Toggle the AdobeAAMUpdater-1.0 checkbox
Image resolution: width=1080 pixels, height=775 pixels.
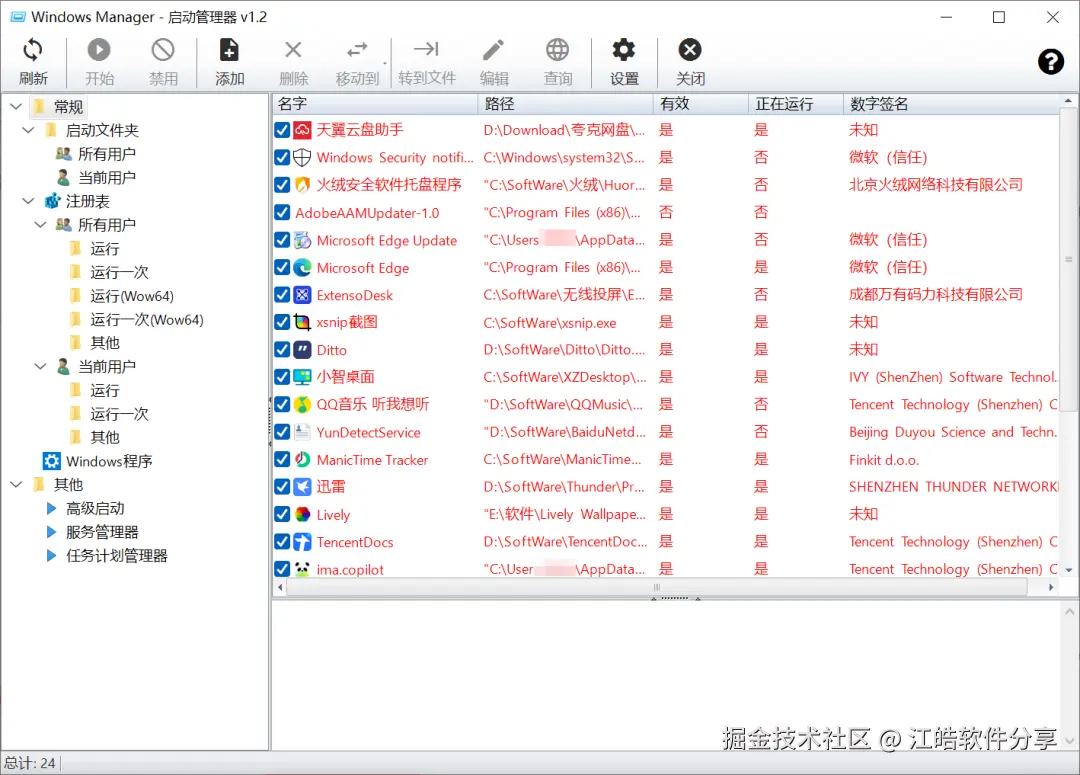tap(282, 212)
